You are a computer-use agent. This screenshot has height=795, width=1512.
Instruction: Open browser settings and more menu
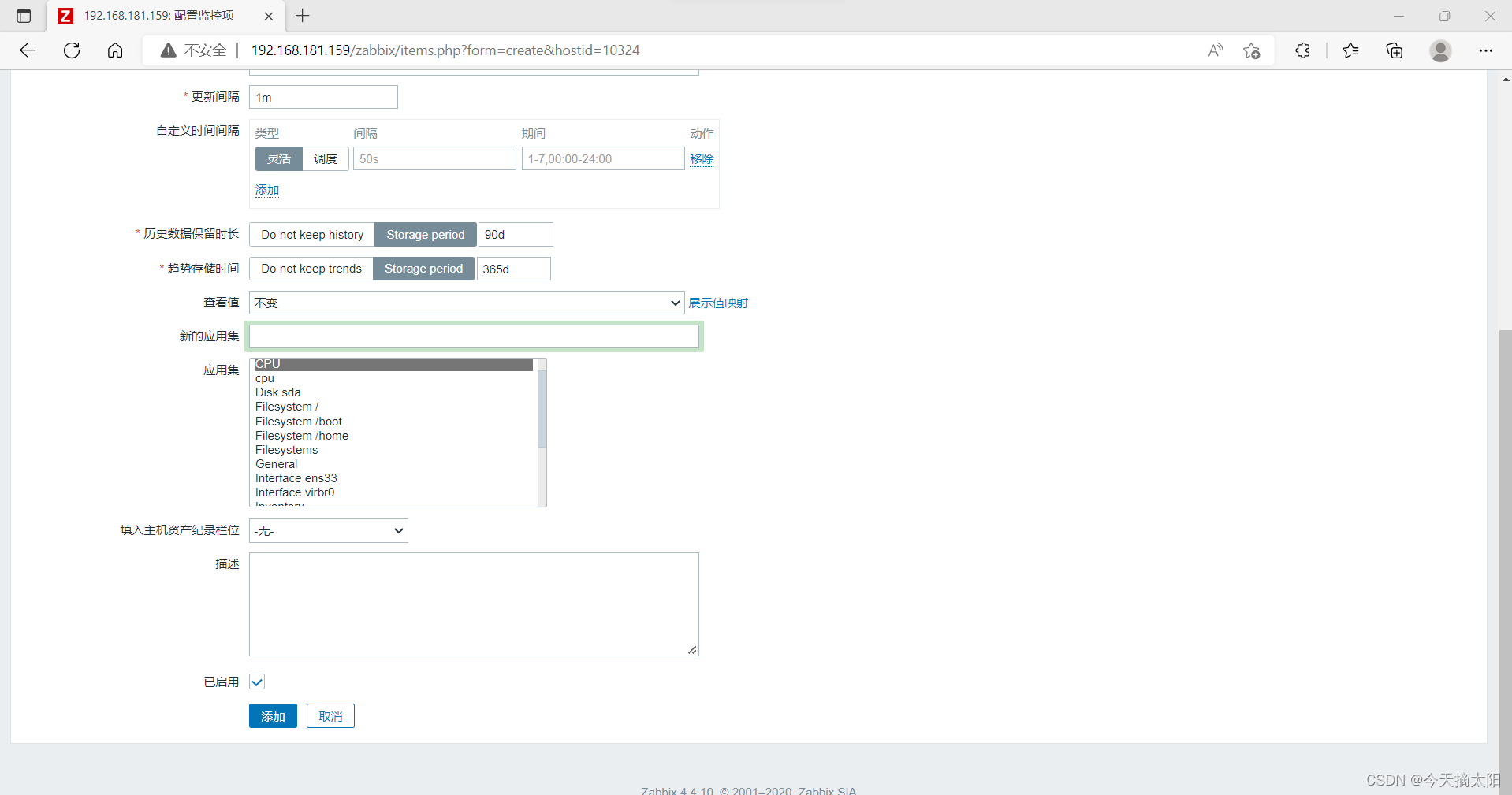1486,50
